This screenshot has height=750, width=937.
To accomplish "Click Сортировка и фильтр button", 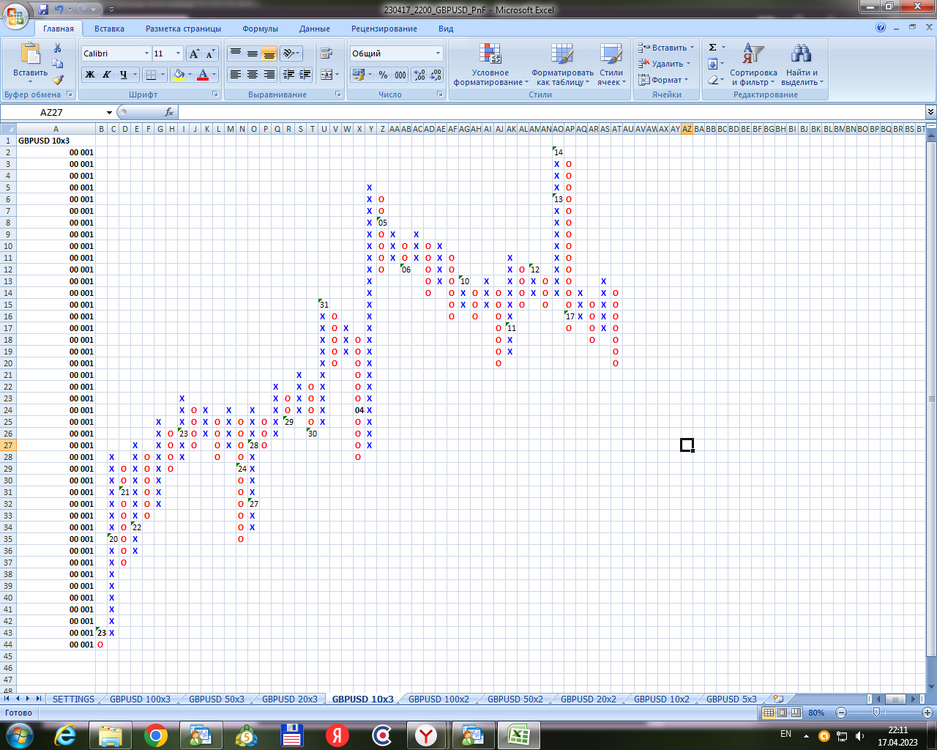I will point(753,65).
